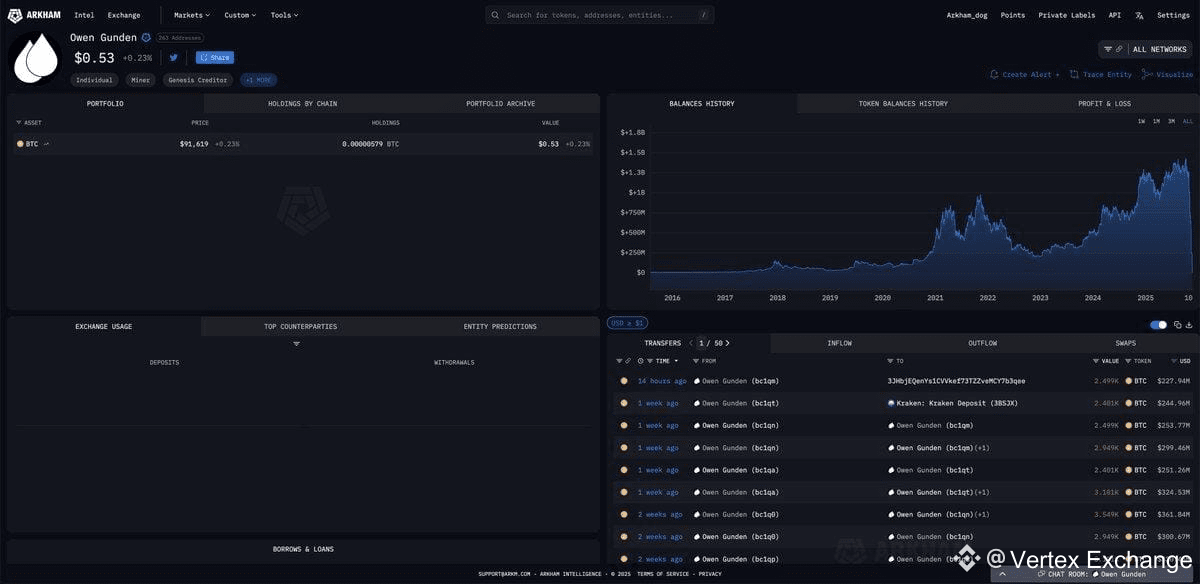The height and width of the screenshot is (584, 1200).
Task: Click the copy icon above transfers table
Action: (1178, 325)
